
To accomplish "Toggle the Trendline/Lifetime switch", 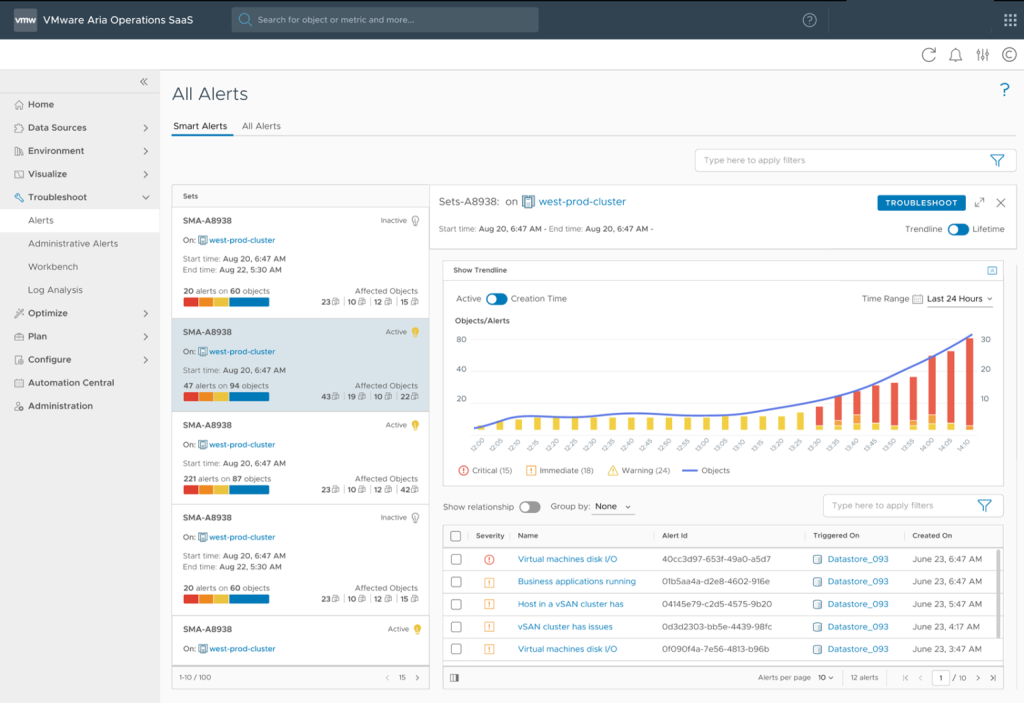I will tap(958, 229).
